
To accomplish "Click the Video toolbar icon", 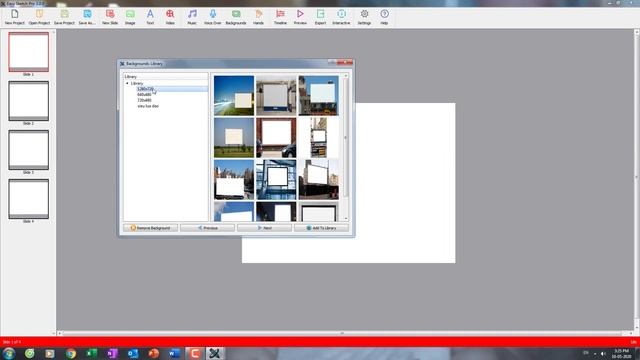I will coord(170,17).
